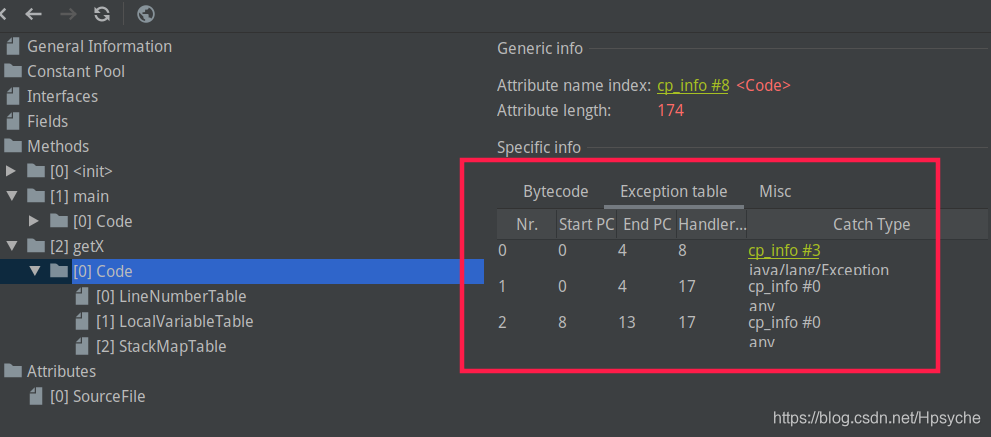Select [0] SourceFile attribute
This screenshot has width=991, height=437.
click(x=98, y=397)
